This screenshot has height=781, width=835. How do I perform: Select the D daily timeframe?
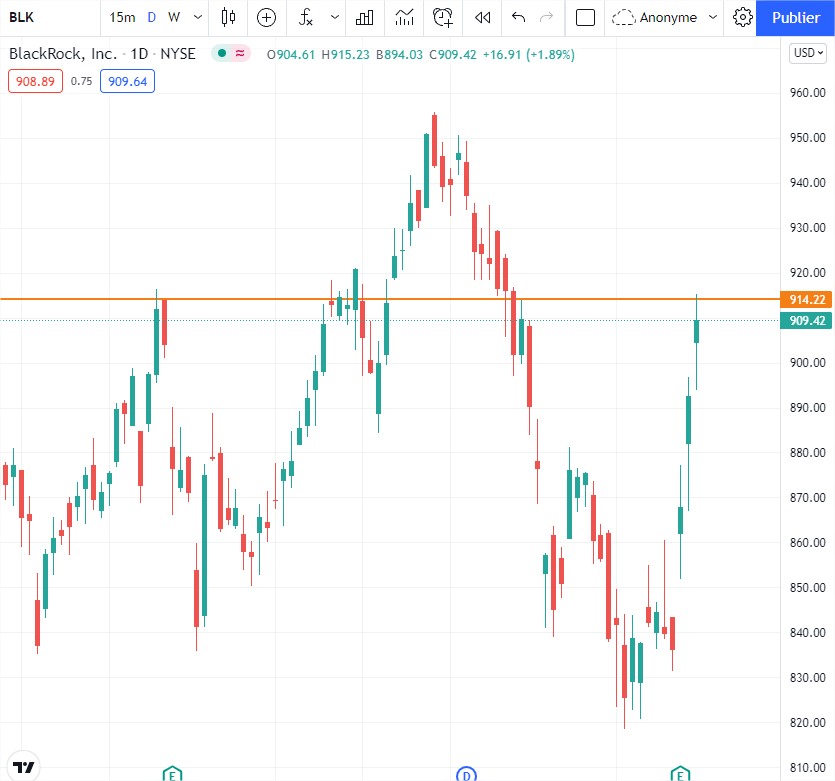(x=152, y=18)
